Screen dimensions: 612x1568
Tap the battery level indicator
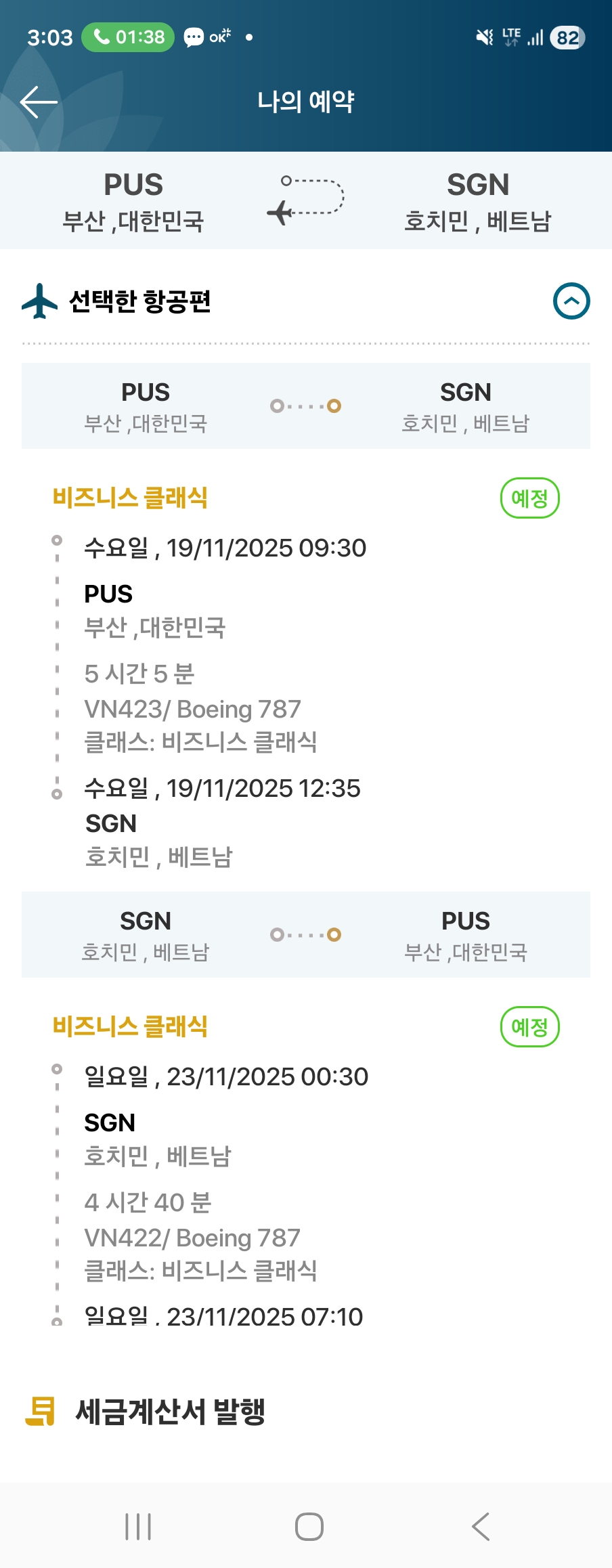pos(567,37)
